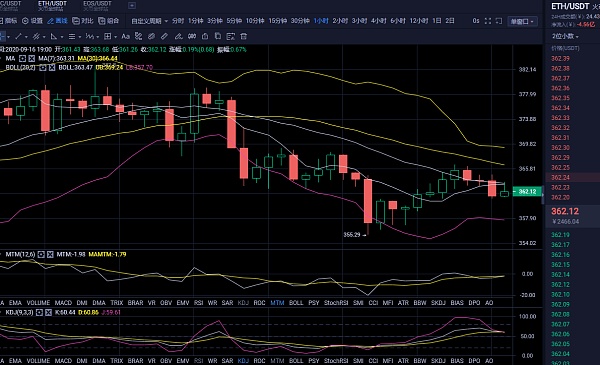Click the hide-drawings binoculars icon
600x365 pixels.
[x=192, y=36]
